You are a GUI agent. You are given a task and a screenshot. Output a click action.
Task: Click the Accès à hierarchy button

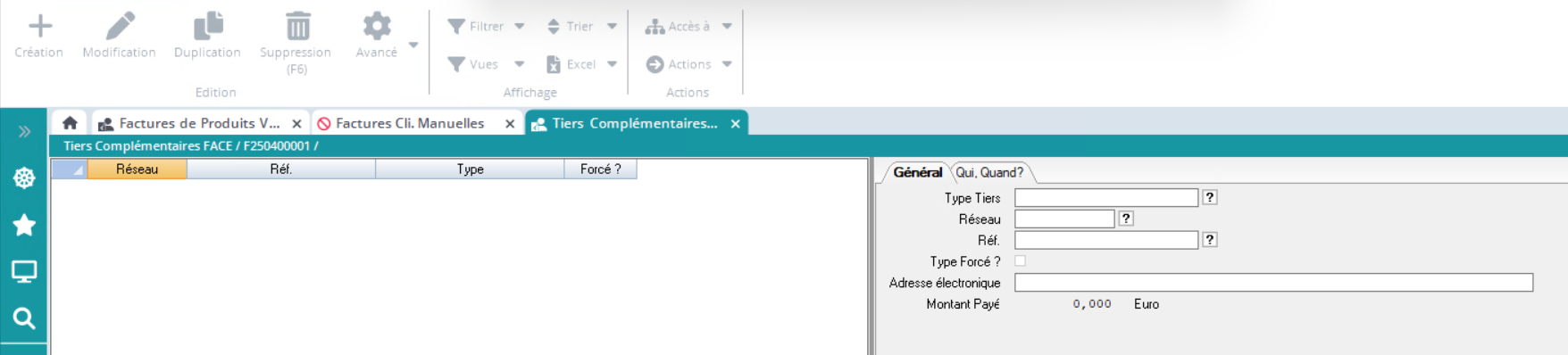click(678, 27)
